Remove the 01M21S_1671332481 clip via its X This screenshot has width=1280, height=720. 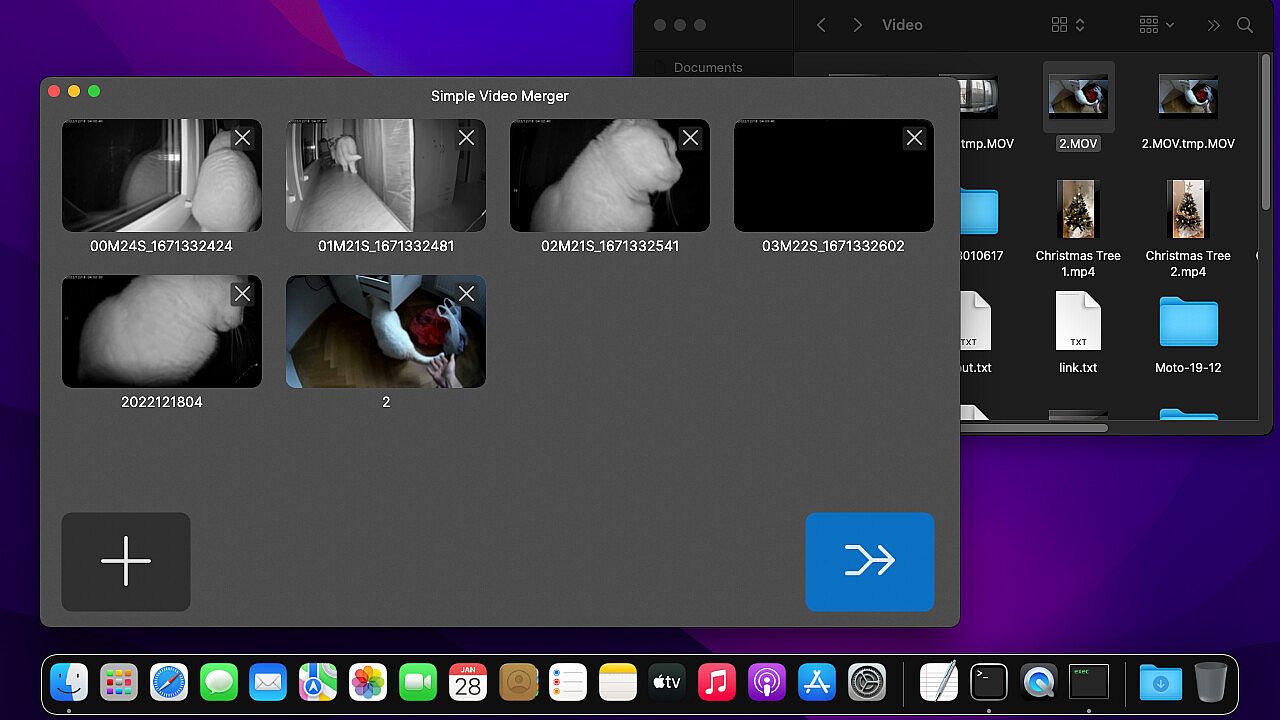point(466,138)
